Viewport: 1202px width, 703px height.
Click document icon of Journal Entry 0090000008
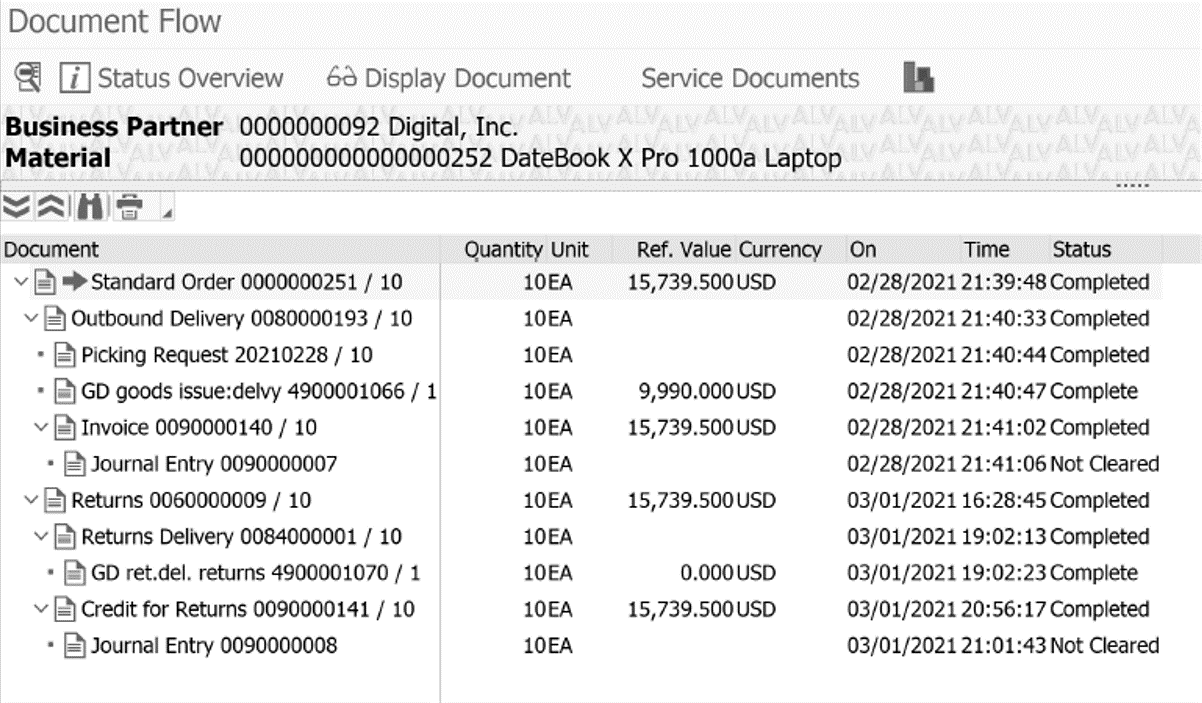point(75,646)
